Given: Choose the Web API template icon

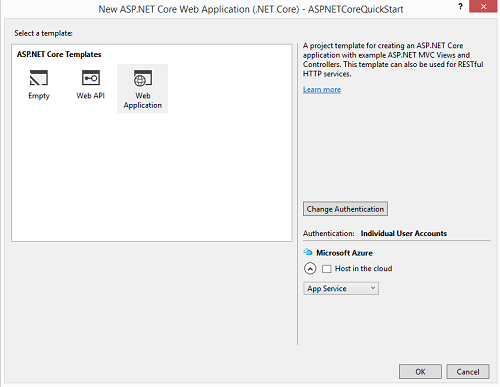Looking at the screenshot, I should 91,78.
